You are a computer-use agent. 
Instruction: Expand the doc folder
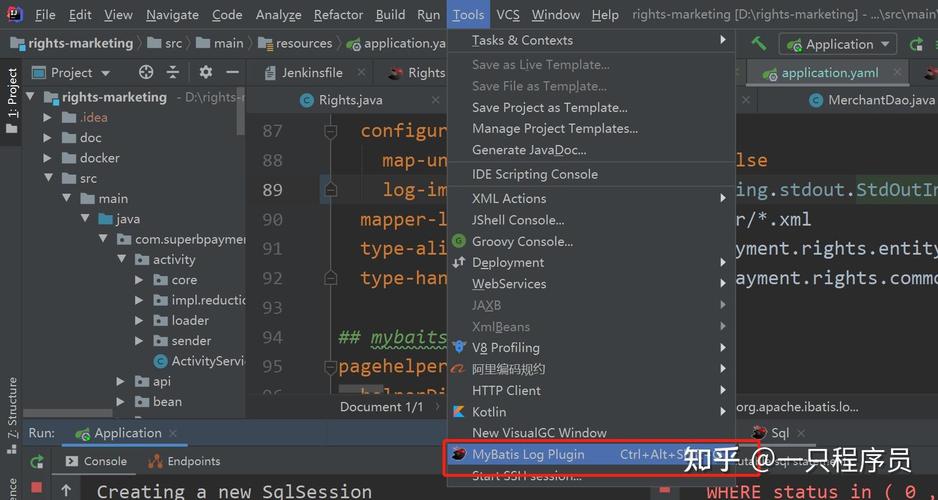47,138
